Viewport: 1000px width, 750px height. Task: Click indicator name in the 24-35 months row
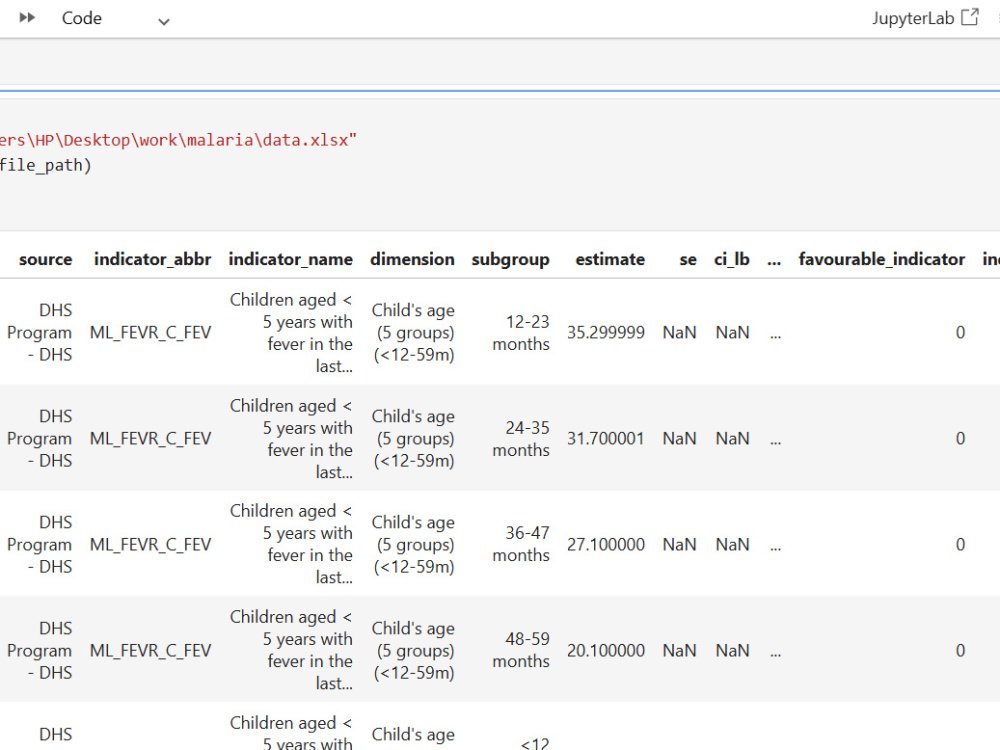pos(291,439)
